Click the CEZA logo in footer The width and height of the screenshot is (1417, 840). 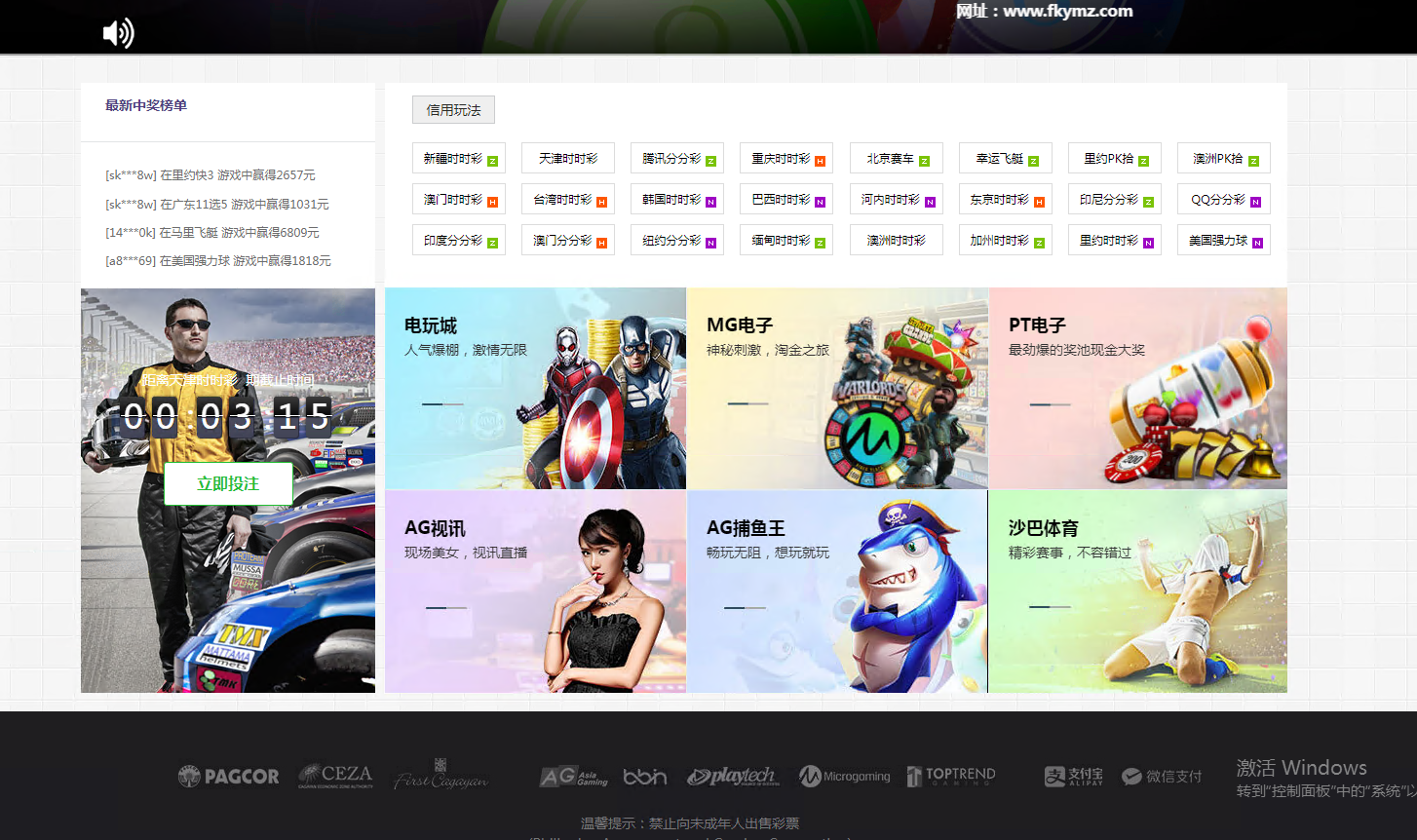(x=336, y=775)
